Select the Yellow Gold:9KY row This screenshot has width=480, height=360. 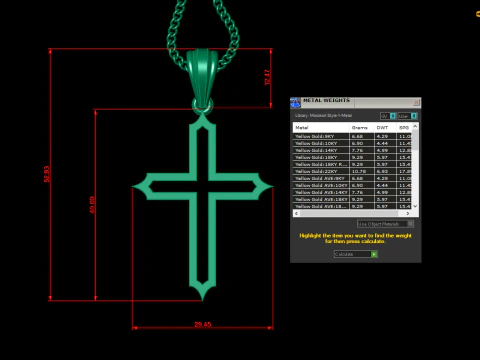(352, 136)
